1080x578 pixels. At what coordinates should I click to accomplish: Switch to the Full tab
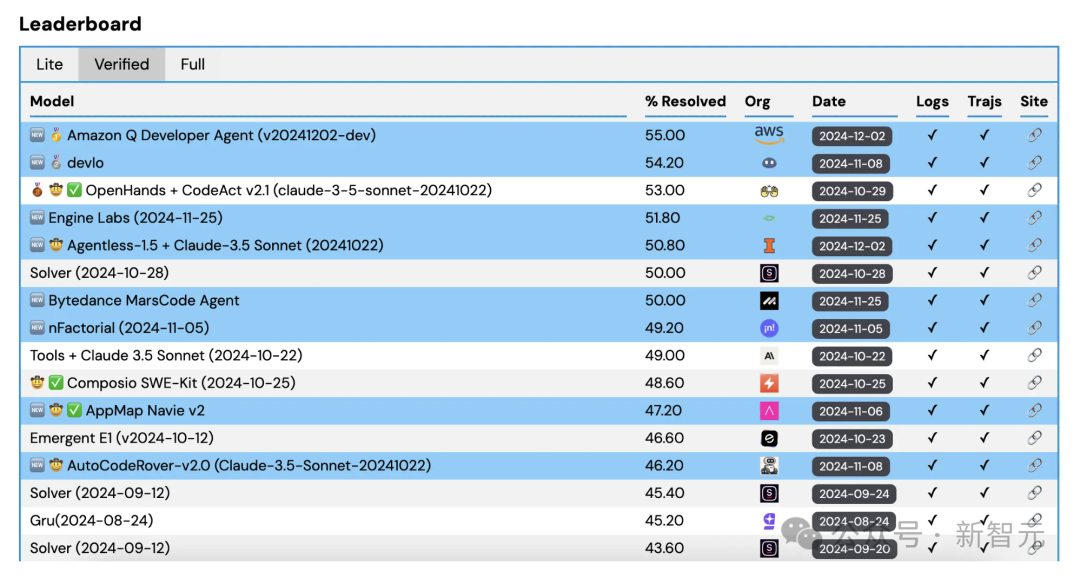point(192,64)
